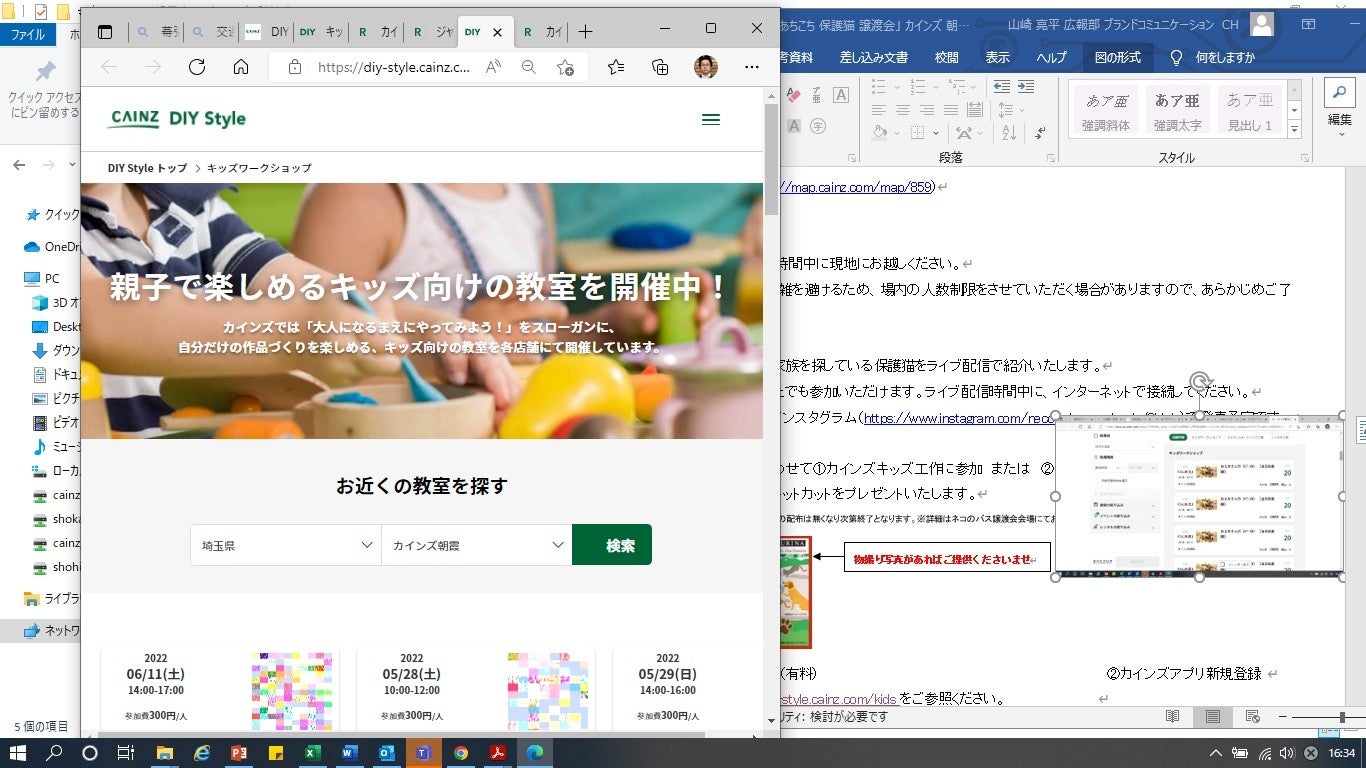Click 検索 button to search classrooms
The width and height of the screenshot is (1366, 768).
coord(612,545)
